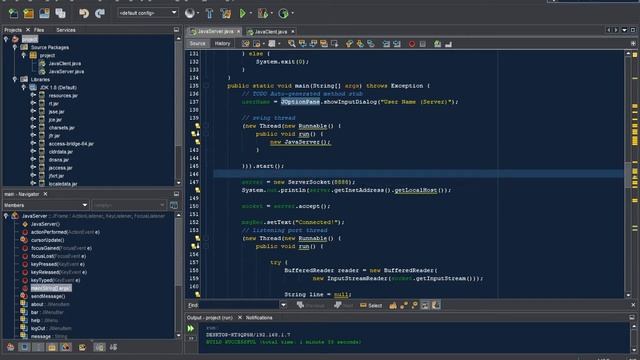The width and height of the screenshot is (640, 360).
Task: Switch to the Notifications tab
Action: [259, 318]
